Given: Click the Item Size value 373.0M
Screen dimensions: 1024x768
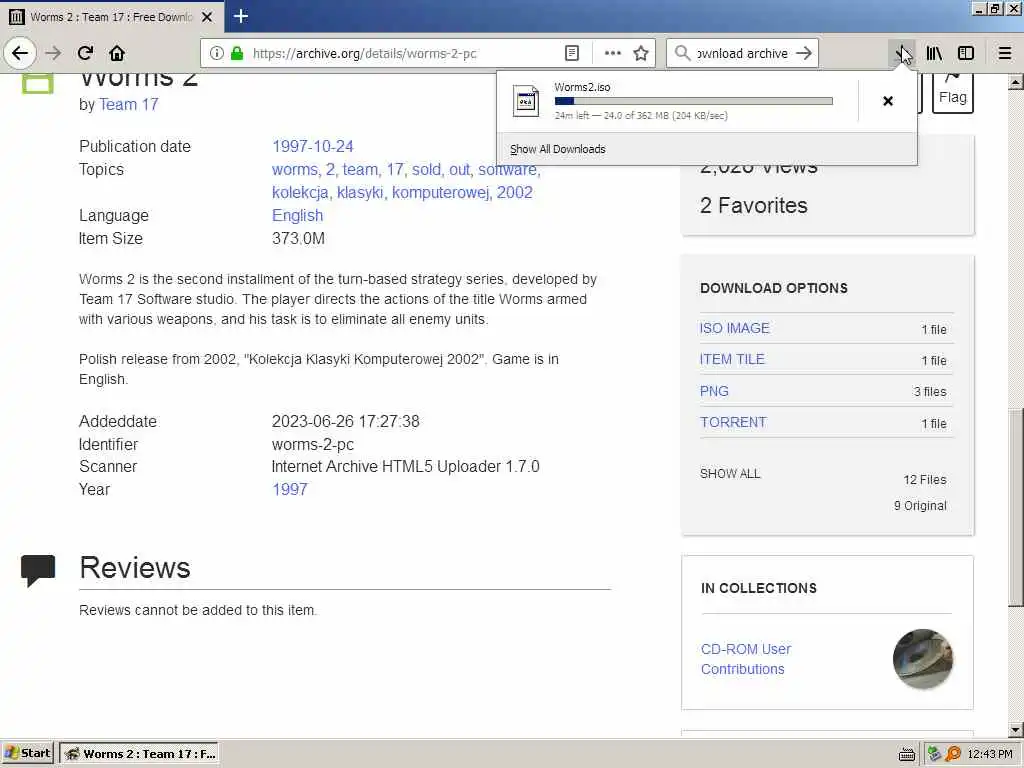Looking at the screenshot, I should tap(298, 238).
